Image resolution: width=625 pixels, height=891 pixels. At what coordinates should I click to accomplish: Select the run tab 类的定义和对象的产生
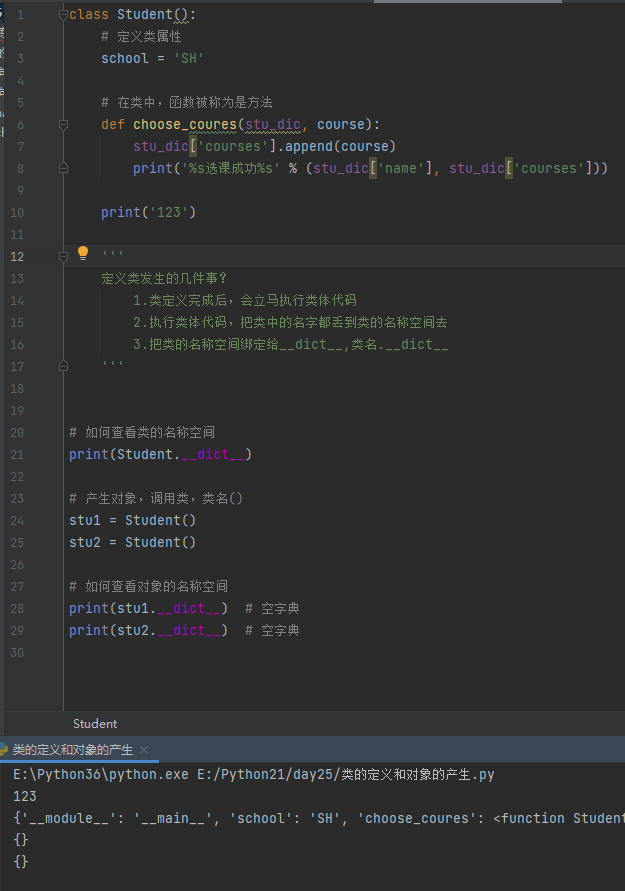[72, 750]
